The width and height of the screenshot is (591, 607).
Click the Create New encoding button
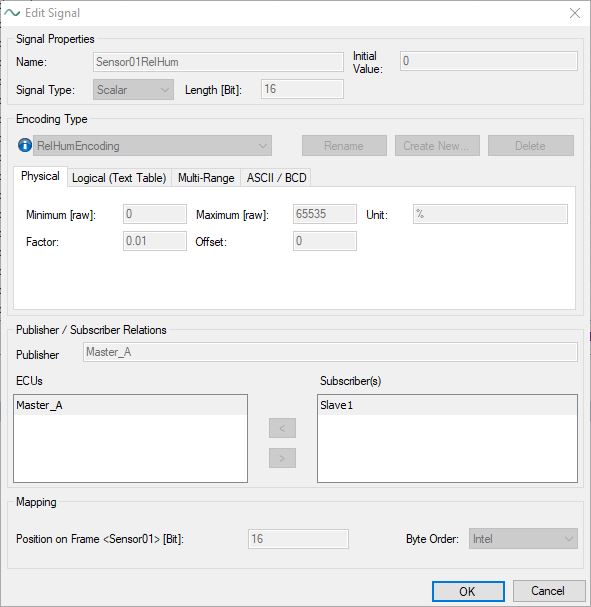[437, 146]
